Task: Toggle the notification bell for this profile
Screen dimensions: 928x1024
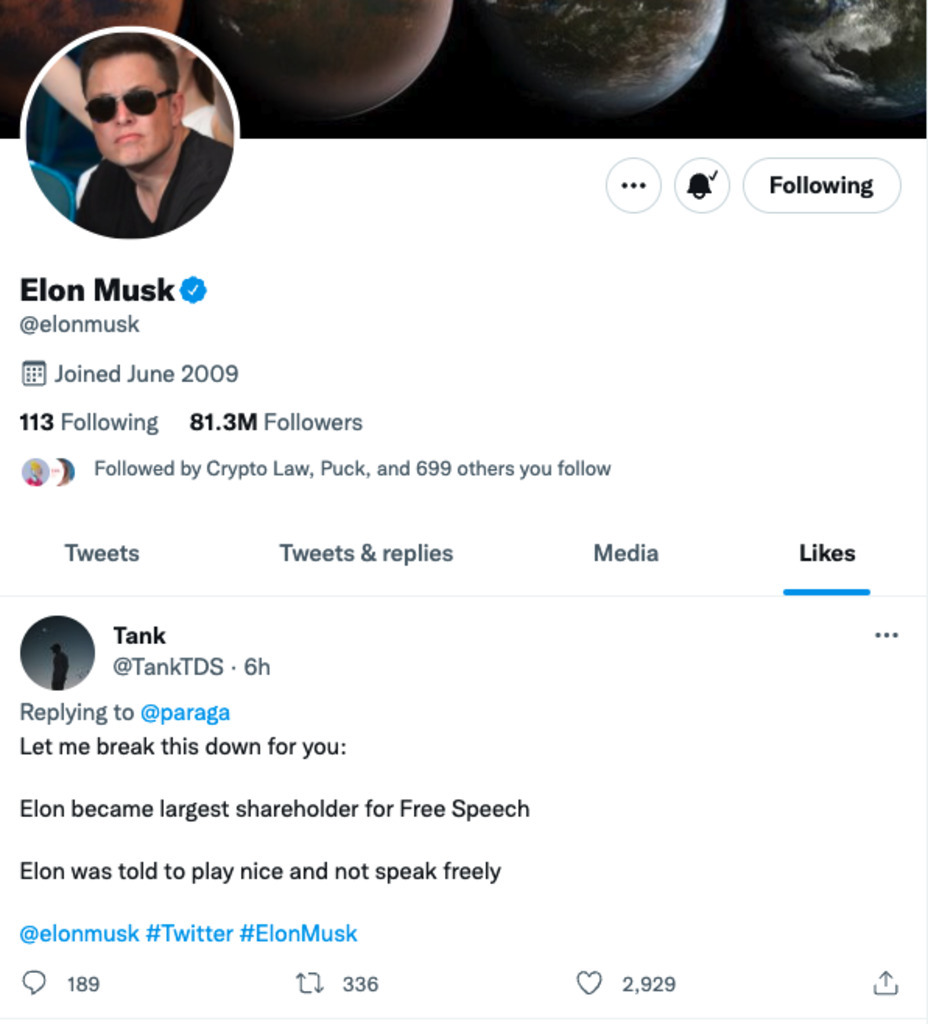Action: (x=701, y=185)
